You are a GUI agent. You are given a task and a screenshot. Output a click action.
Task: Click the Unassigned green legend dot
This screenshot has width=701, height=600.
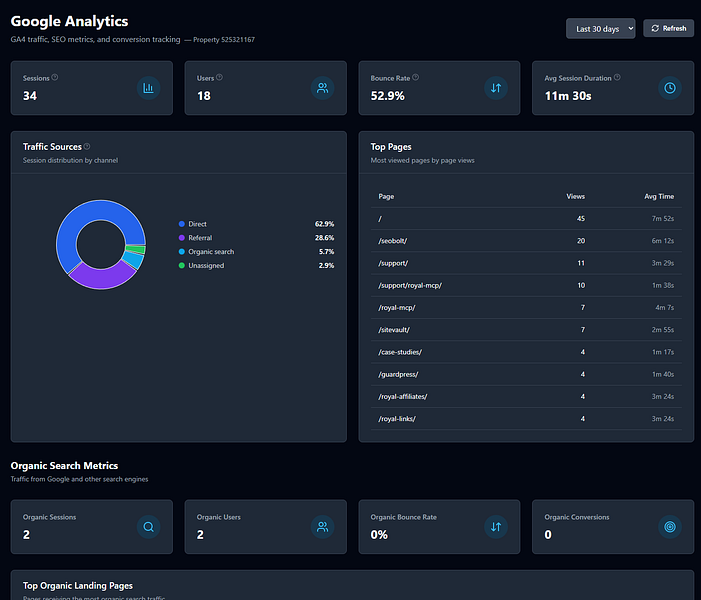tap(182, 266)
